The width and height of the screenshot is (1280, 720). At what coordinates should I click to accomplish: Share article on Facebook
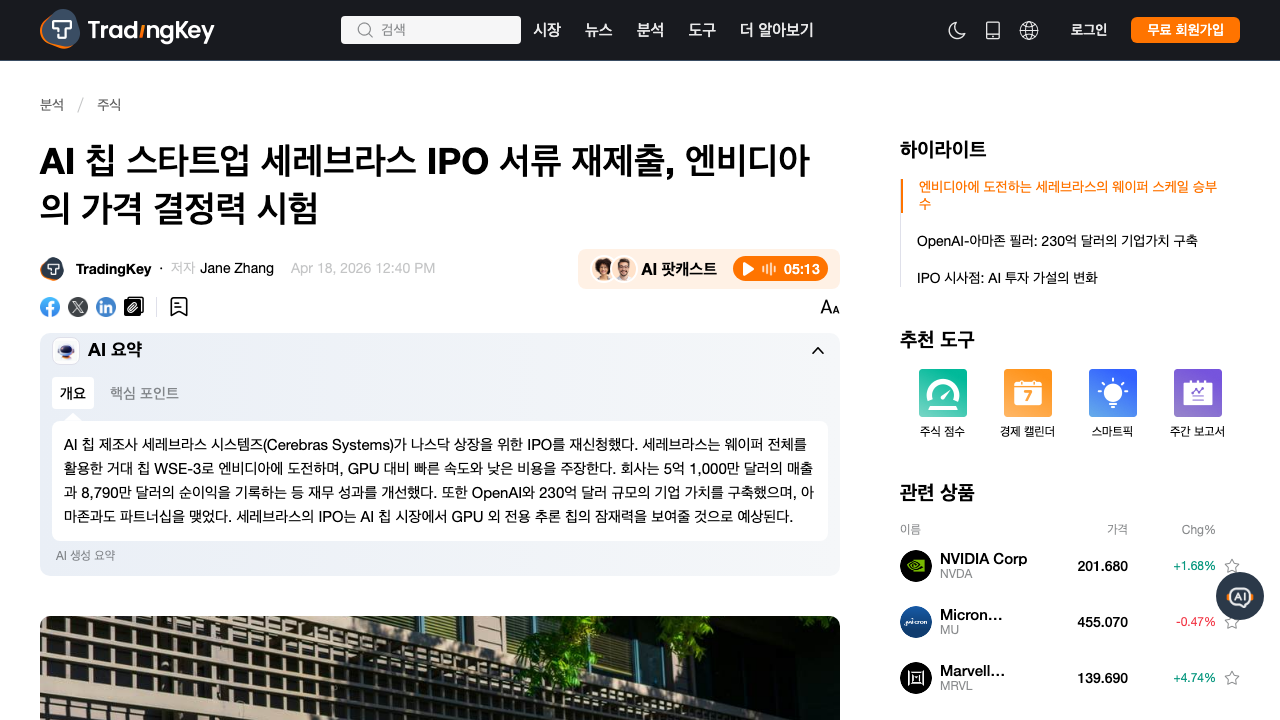pyautogui.click(x=50, y=307)
